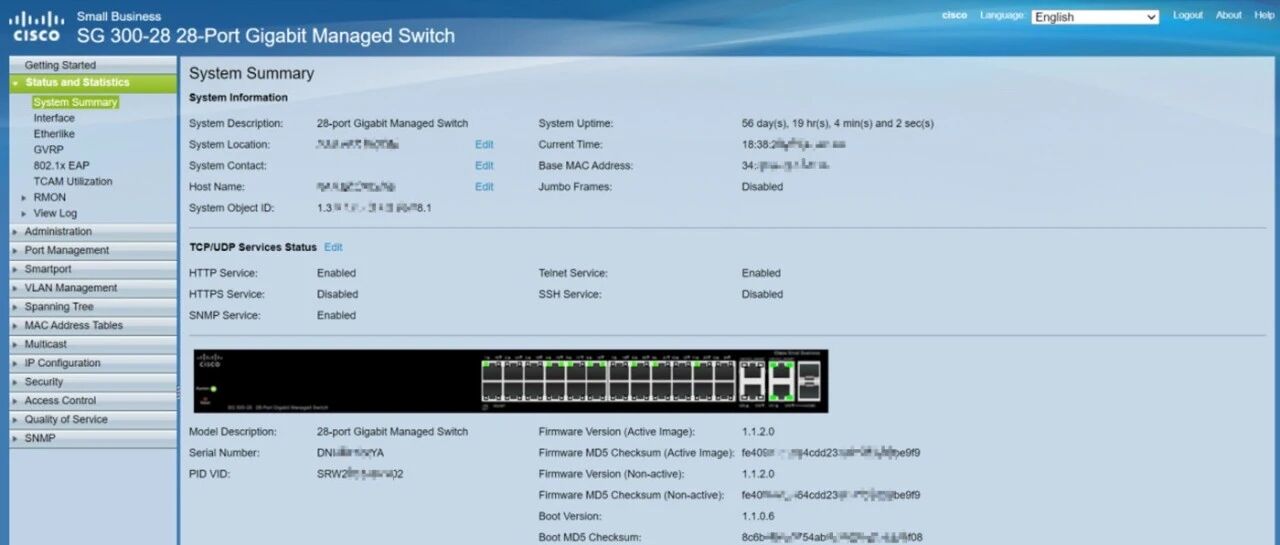Viewport: 1280px width, 545px height.
Task: Click the SSH Service Disabled value
Action: point(762,295)
